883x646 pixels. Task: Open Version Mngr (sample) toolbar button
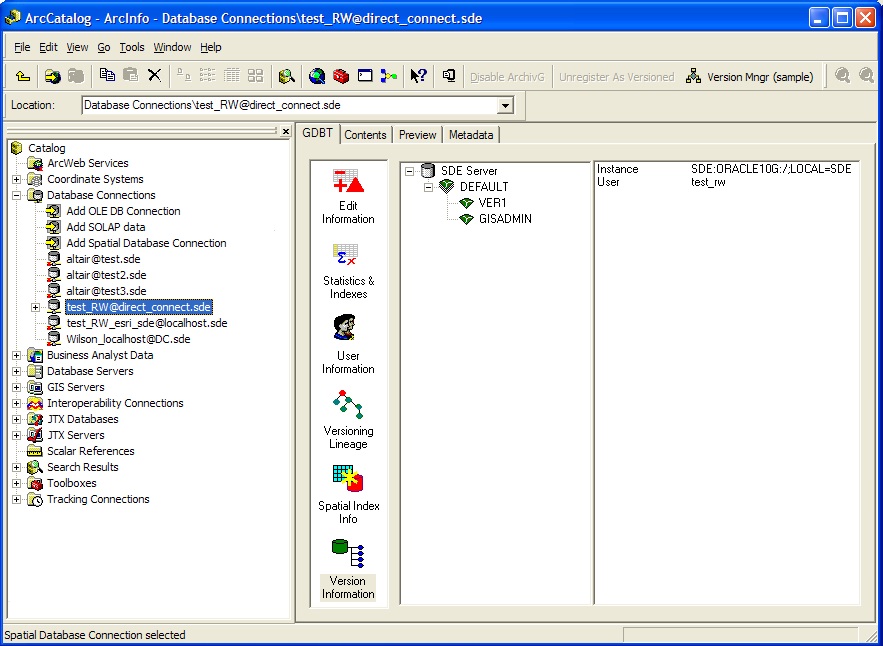pos(750,77)
